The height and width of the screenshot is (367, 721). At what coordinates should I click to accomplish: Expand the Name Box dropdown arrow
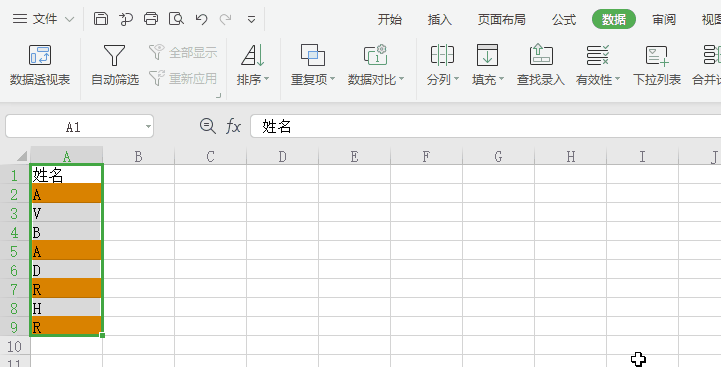[148, 126]
